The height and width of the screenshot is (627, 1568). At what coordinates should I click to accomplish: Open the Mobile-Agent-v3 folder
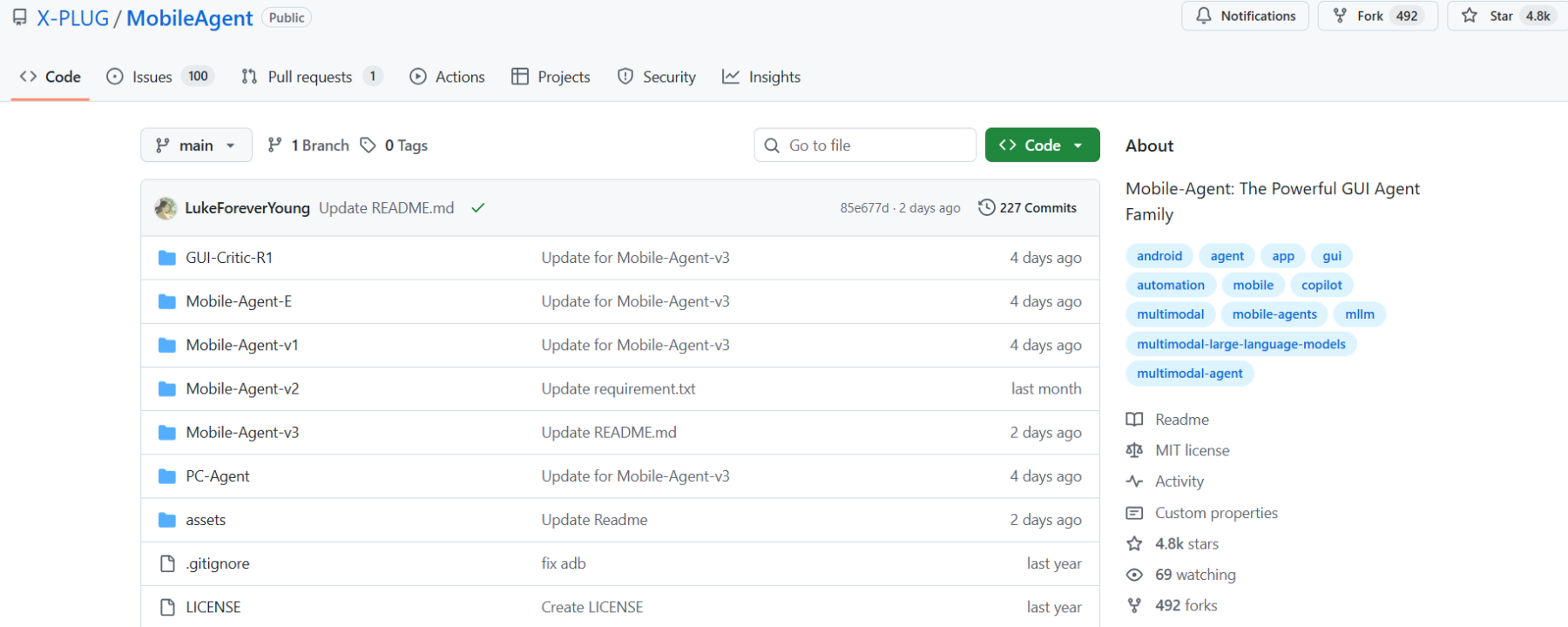tap(242, 433)
